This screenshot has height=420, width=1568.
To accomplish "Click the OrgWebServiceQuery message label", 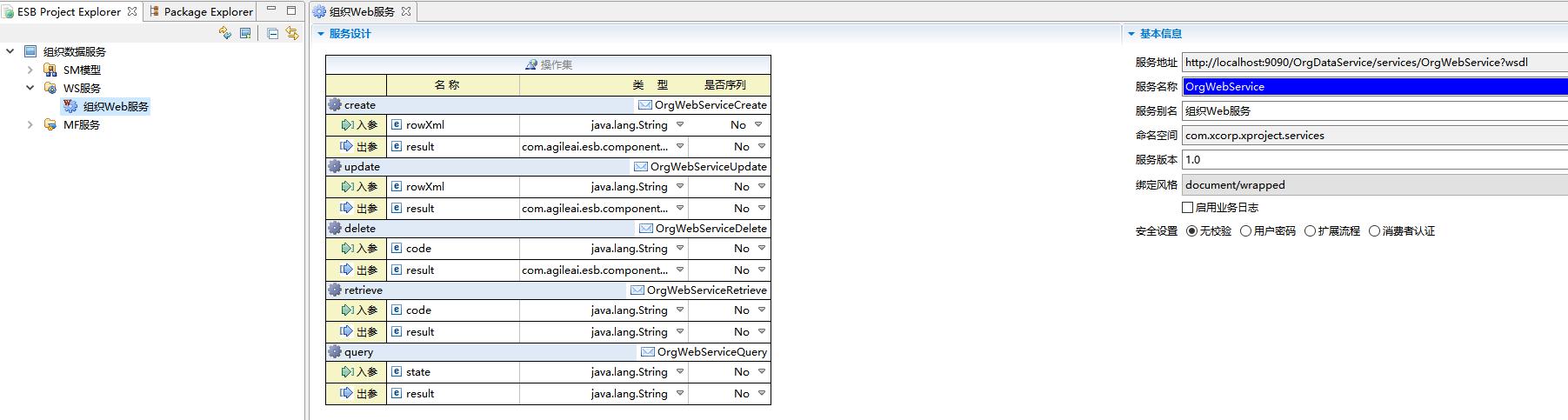I will click(712, 351).
